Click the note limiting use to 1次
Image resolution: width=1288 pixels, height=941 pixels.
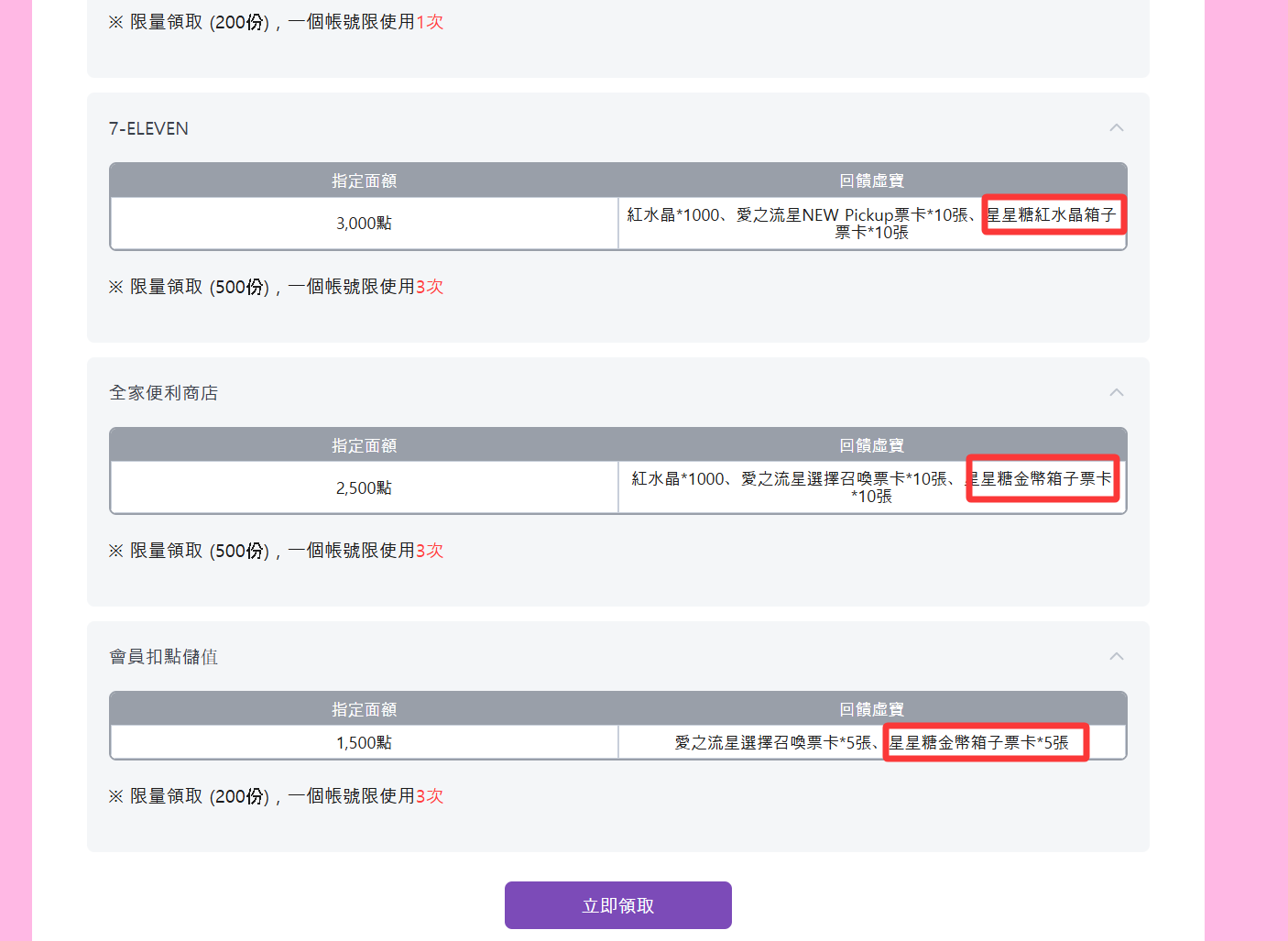[x=276, y=22]
